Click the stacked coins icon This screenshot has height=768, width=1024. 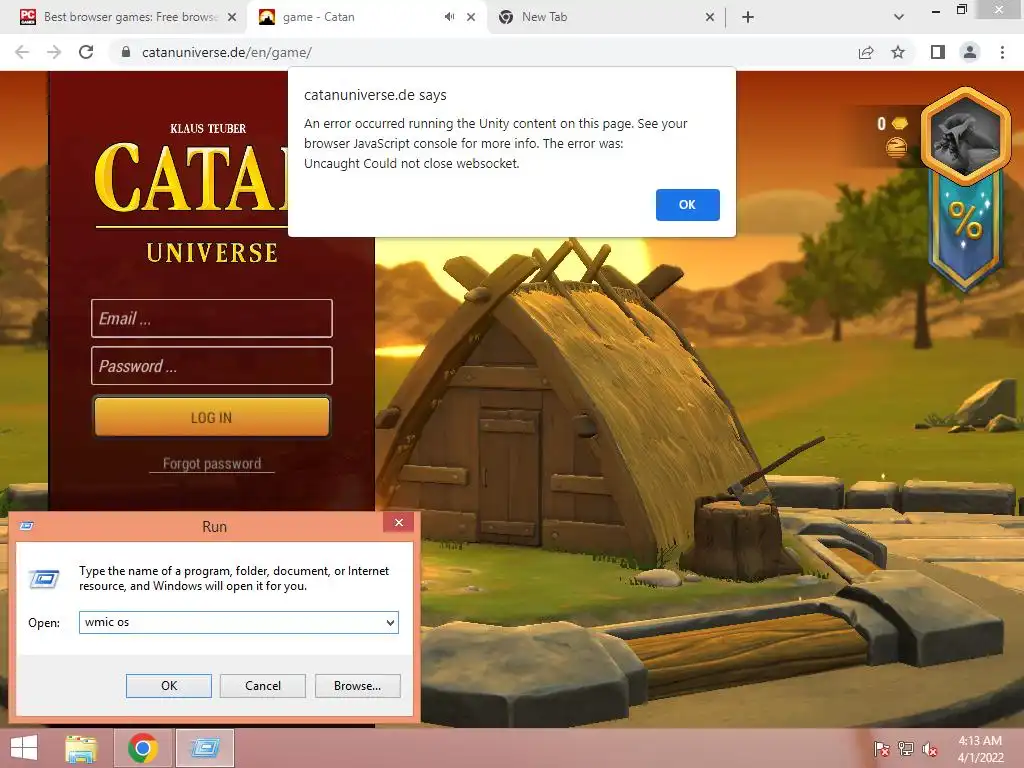point(896,147)
